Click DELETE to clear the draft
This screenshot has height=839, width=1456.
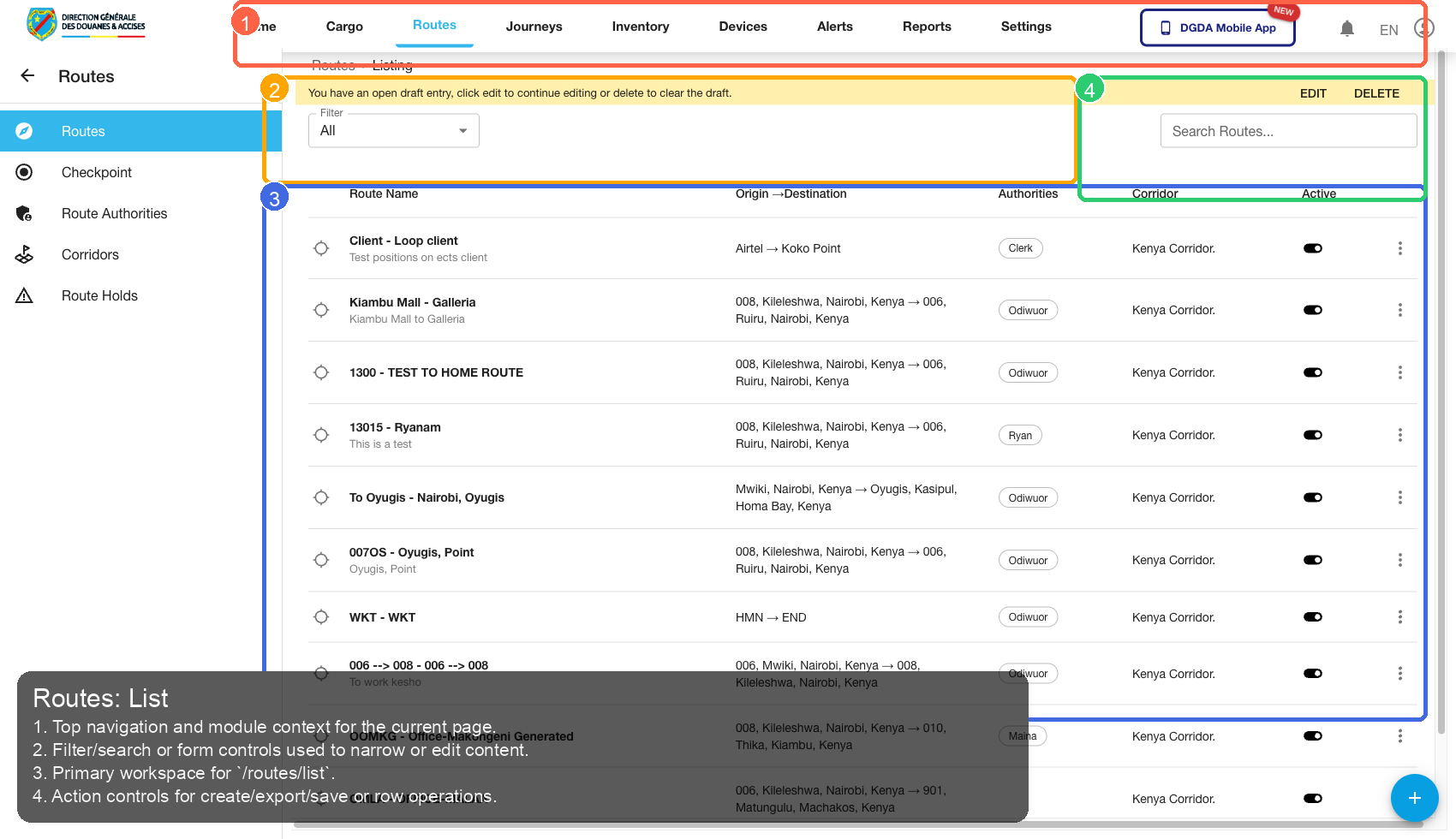[1376, 92]
